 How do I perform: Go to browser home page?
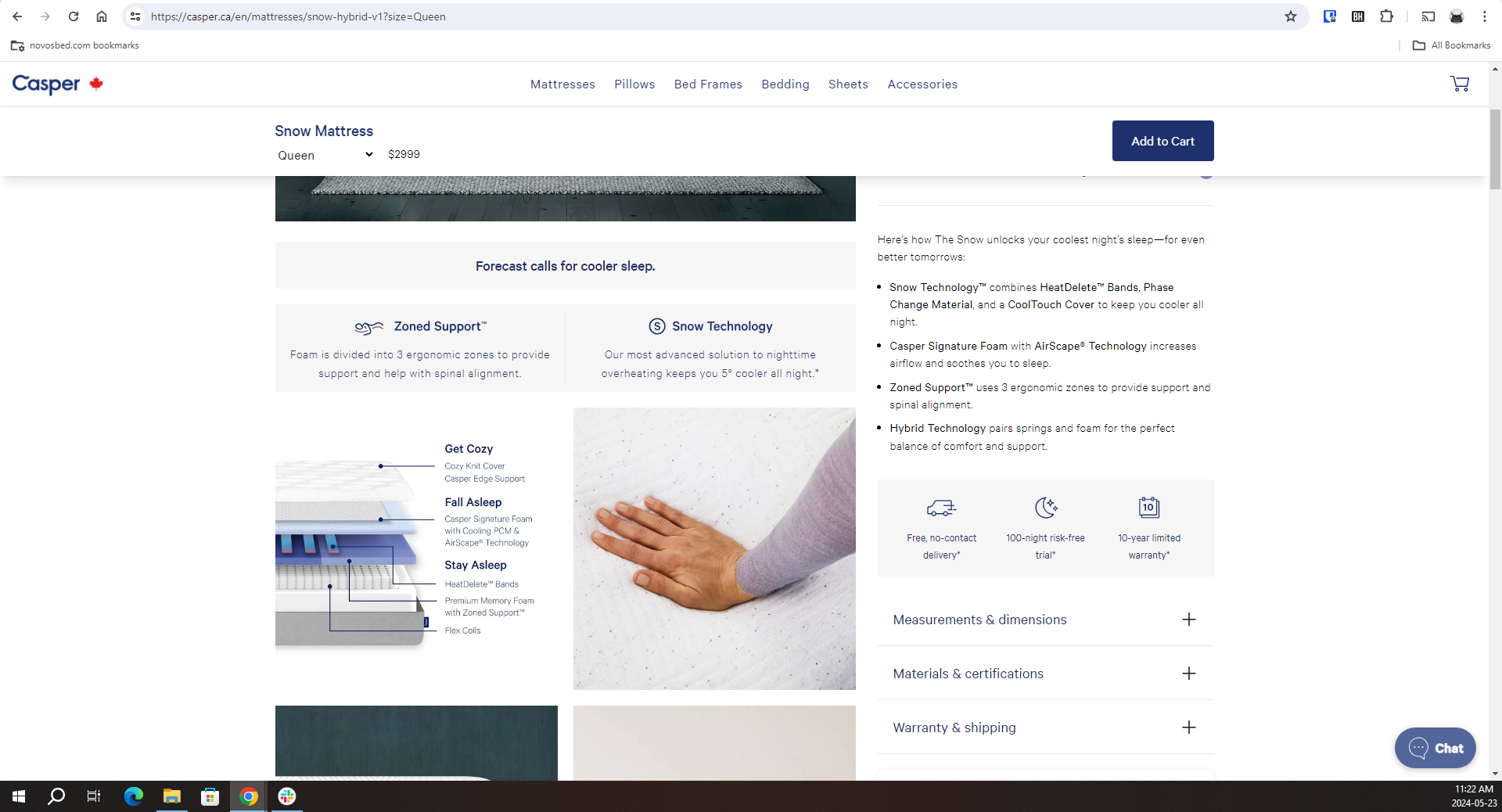pyautogui.click(x=102, y=16)
